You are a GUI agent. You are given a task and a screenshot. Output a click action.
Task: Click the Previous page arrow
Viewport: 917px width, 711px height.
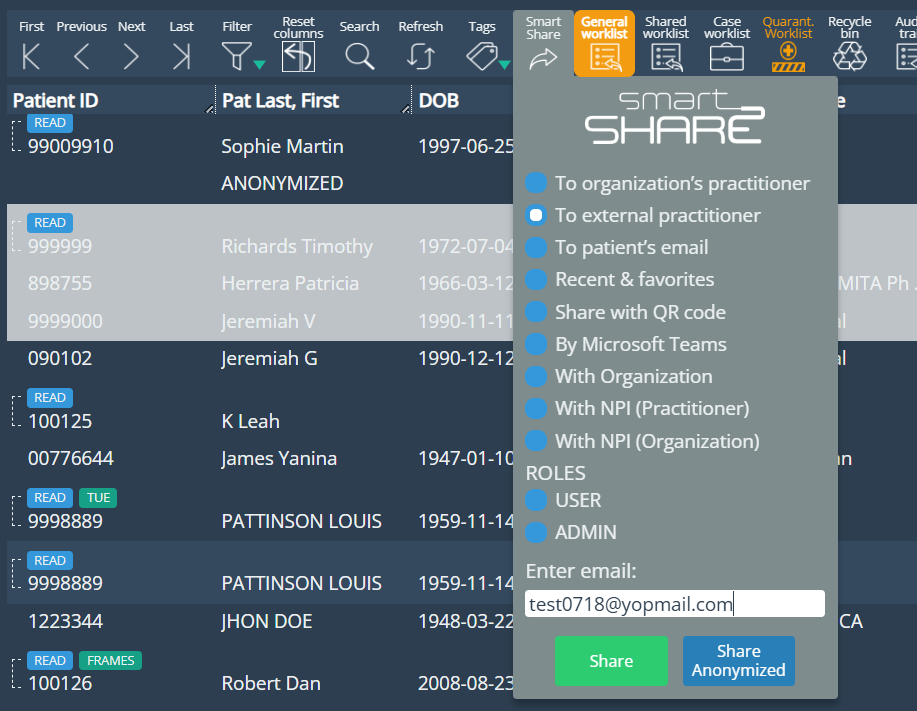click(81, 57)
